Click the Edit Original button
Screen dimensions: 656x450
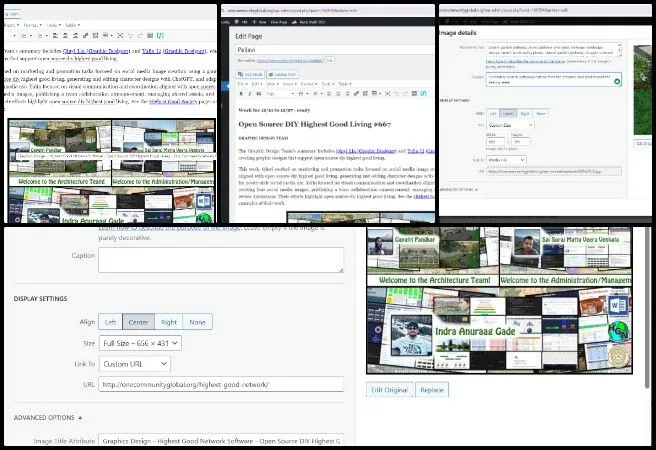point(390,390)
